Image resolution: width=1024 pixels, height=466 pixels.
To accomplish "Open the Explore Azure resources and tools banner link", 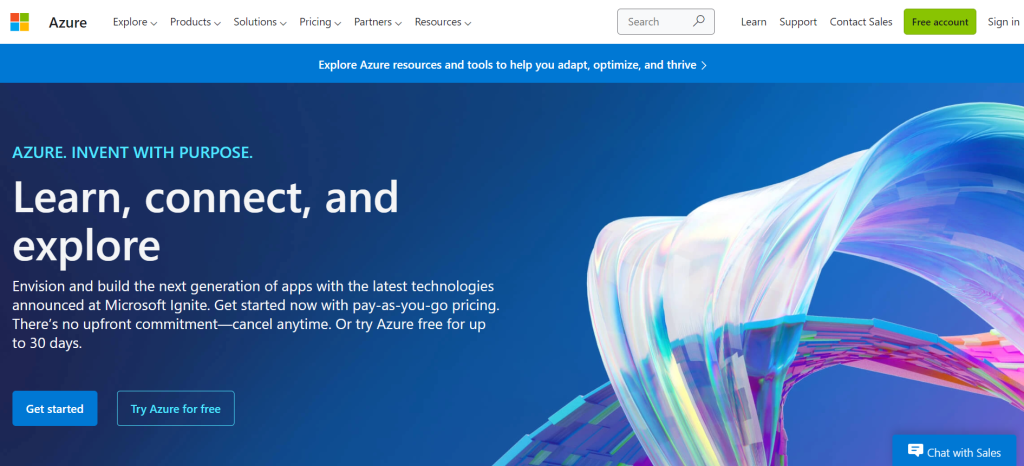I will [513, 65].
